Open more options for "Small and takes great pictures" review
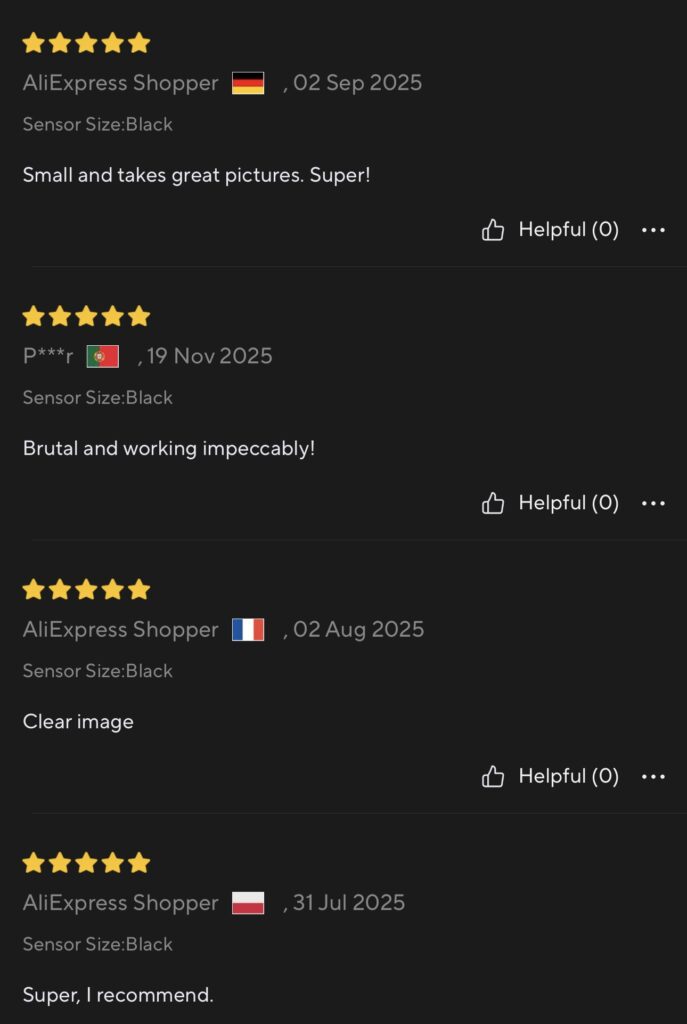Image resolution: width=687 pixels, height=1024 pixels. click(x=653, y=231)
